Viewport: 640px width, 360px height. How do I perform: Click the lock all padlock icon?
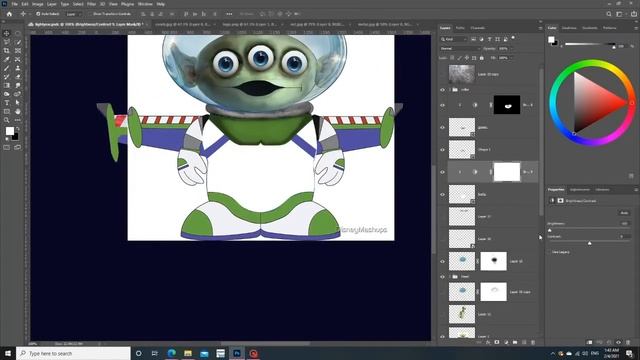[482, 58]
